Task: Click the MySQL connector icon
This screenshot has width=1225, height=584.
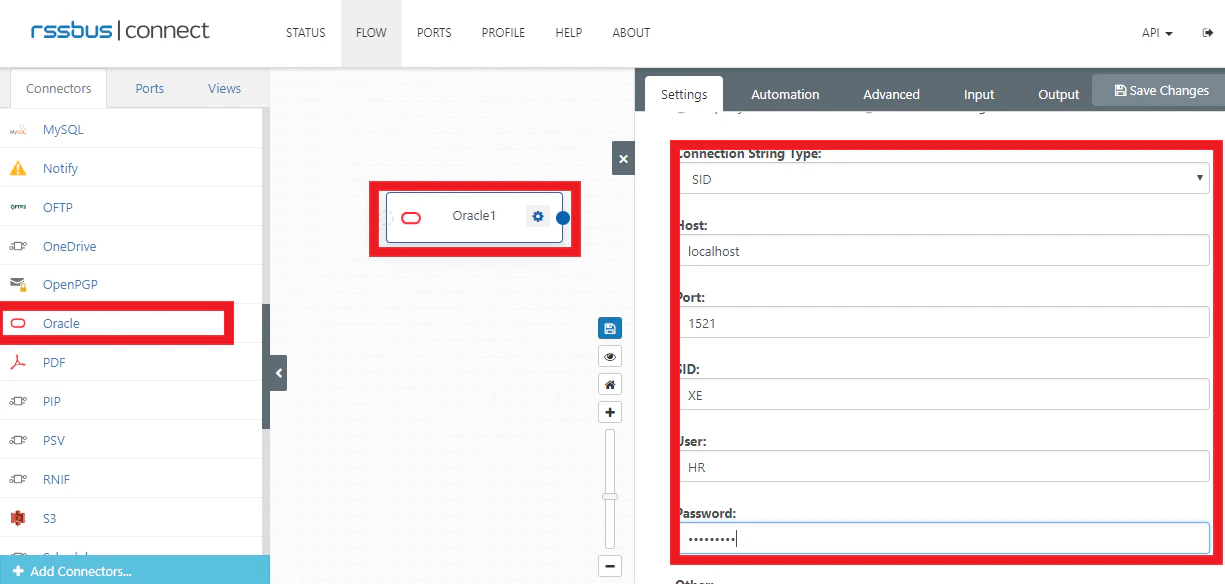Action: pyautogui.click(x=18, y=130)
